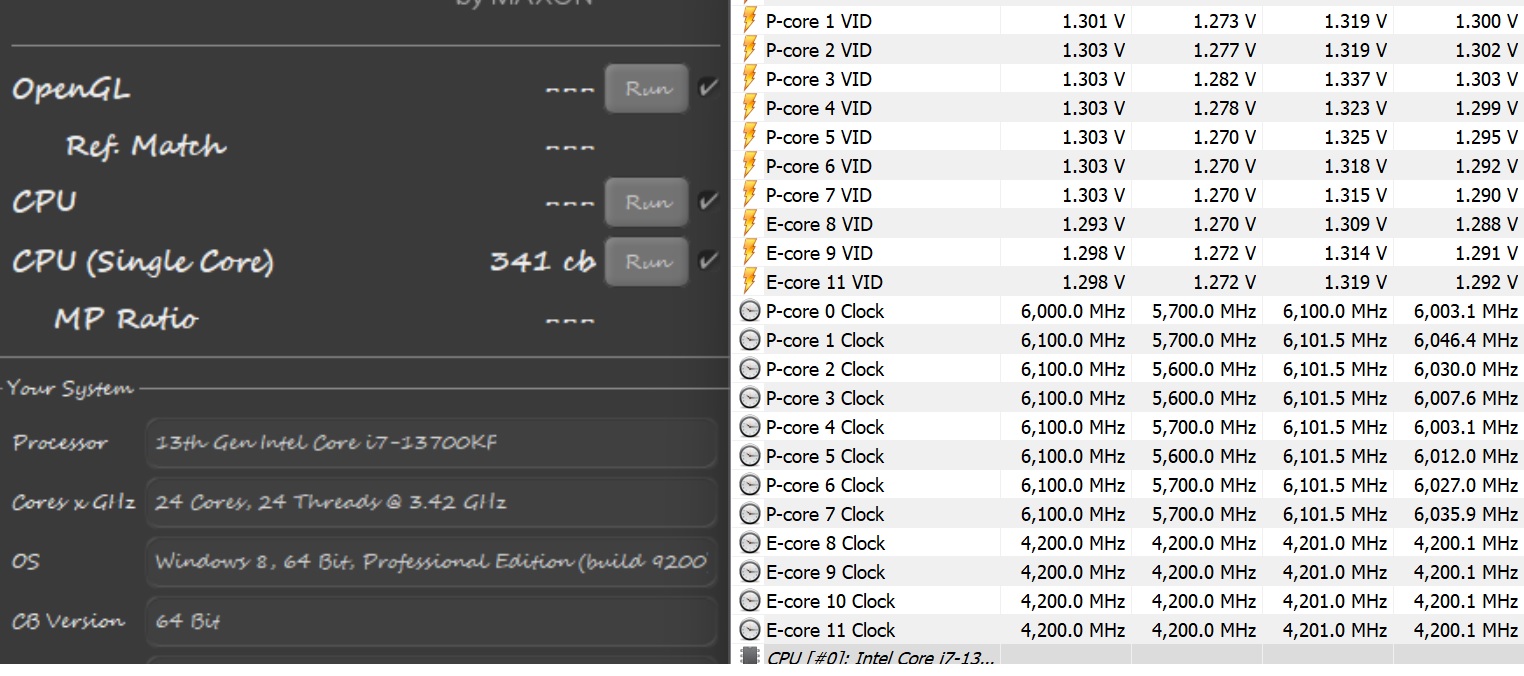Click the chip icon beside CPU [#0] Intel Core
Screen dimensions: 1524x676
point(750,657)
